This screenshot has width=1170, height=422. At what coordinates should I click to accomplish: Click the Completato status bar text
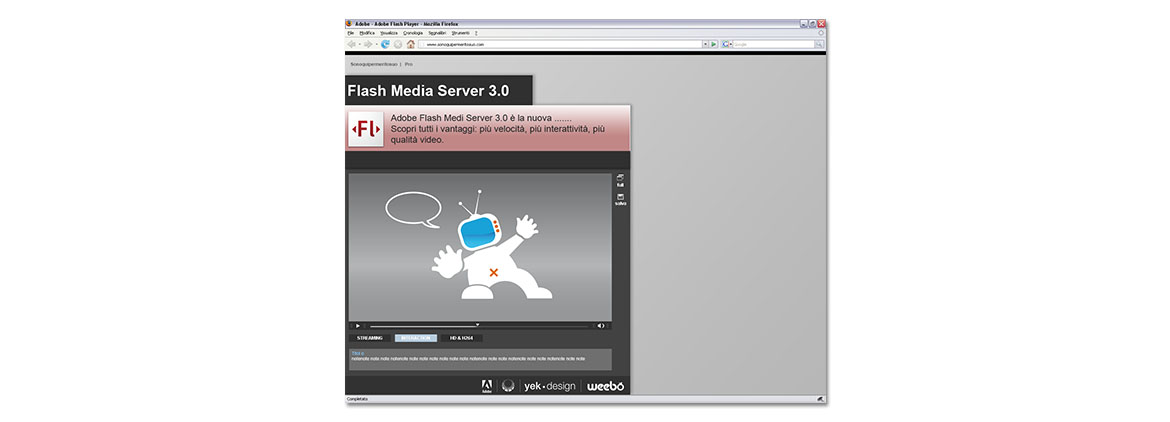click(357, 400)
